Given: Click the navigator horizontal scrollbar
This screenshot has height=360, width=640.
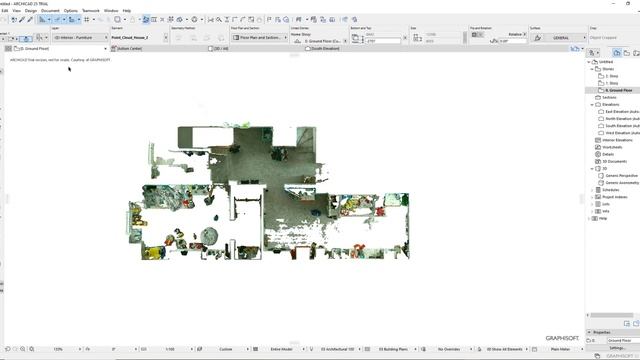Looking at the screenshot, I should point(611,315).
